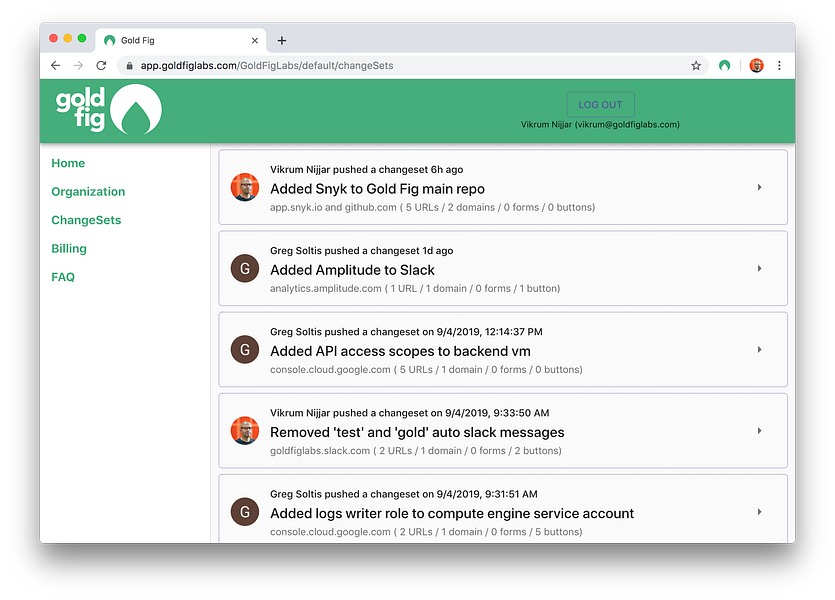
Task: Expand the 'Added Amplitude to Slack' changeset
Action: point(759,268)
